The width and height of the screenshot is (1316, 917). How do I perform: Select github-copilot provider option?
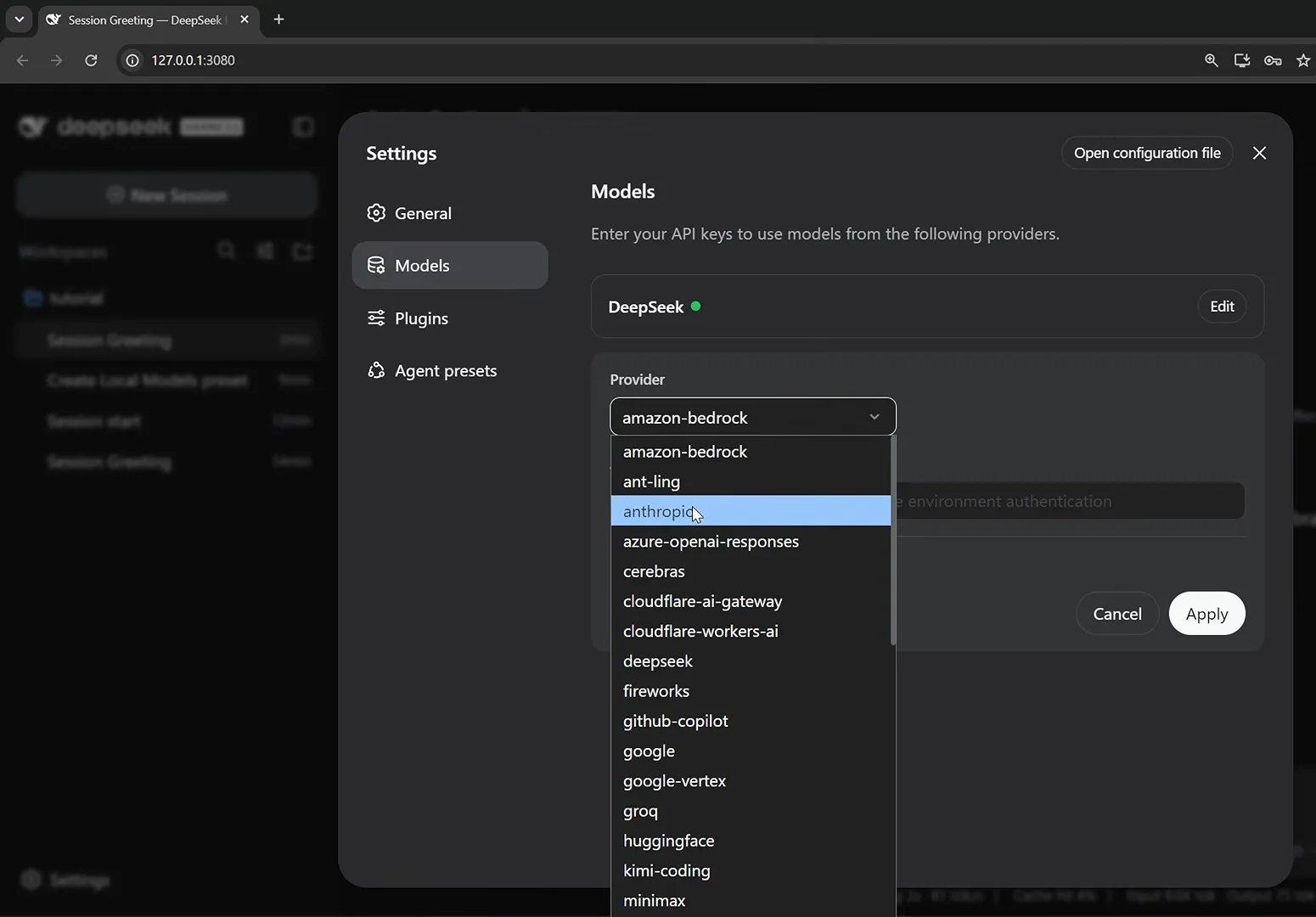(751, 721)
